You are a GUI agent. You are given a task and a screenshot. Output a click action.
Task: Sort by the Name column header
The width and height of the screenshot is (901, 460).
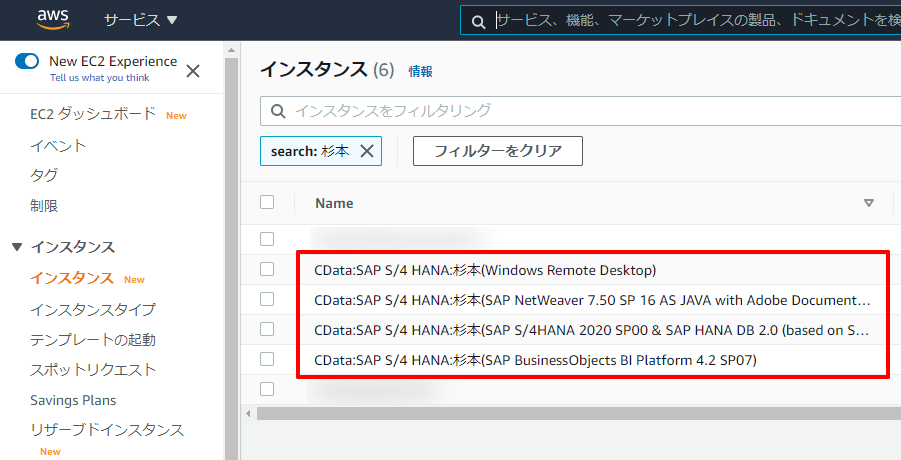click(334, 203)
